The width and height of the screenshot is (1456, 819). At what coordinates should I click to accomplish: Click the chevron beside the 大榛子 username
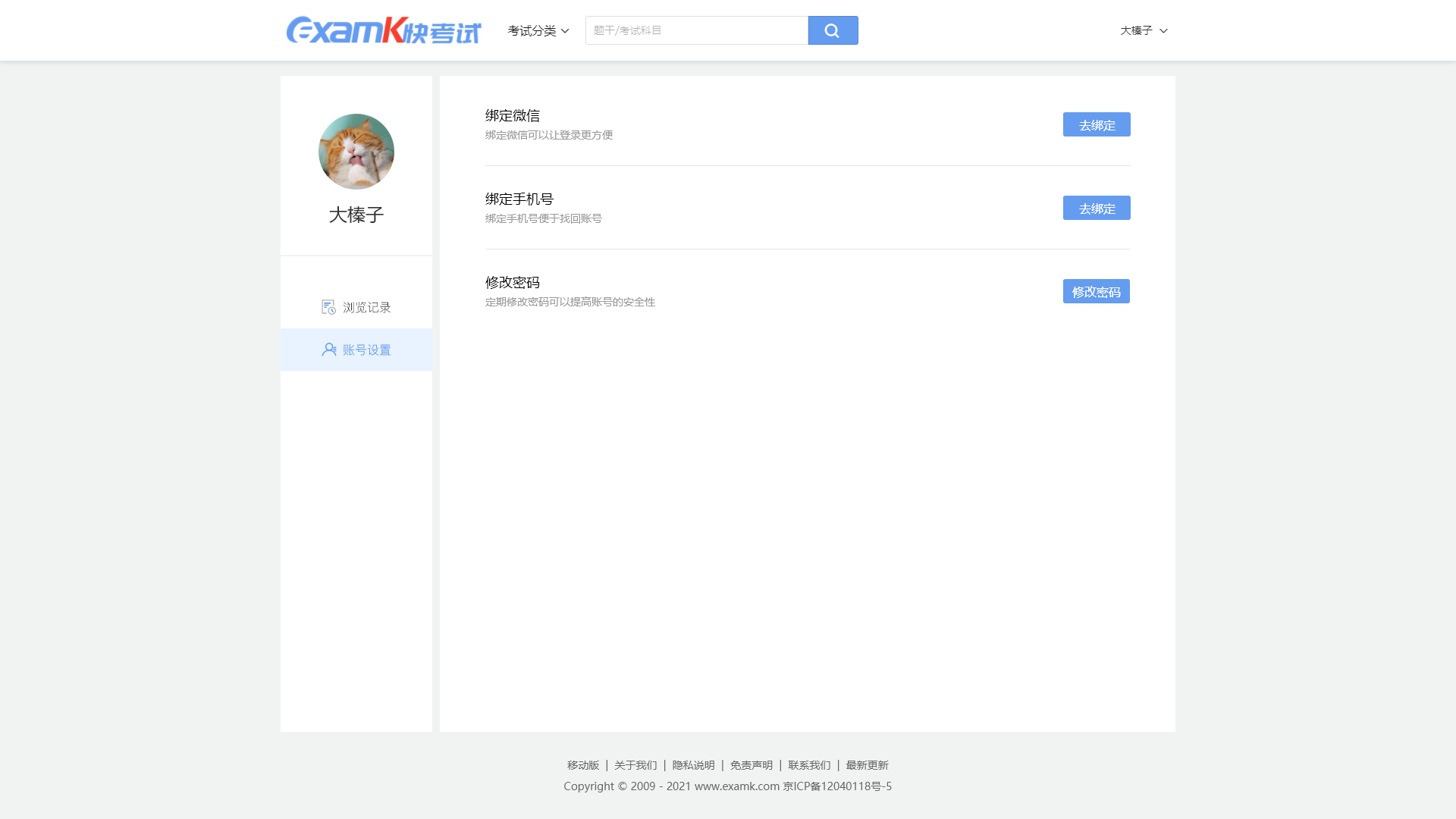pos(1163,31)
